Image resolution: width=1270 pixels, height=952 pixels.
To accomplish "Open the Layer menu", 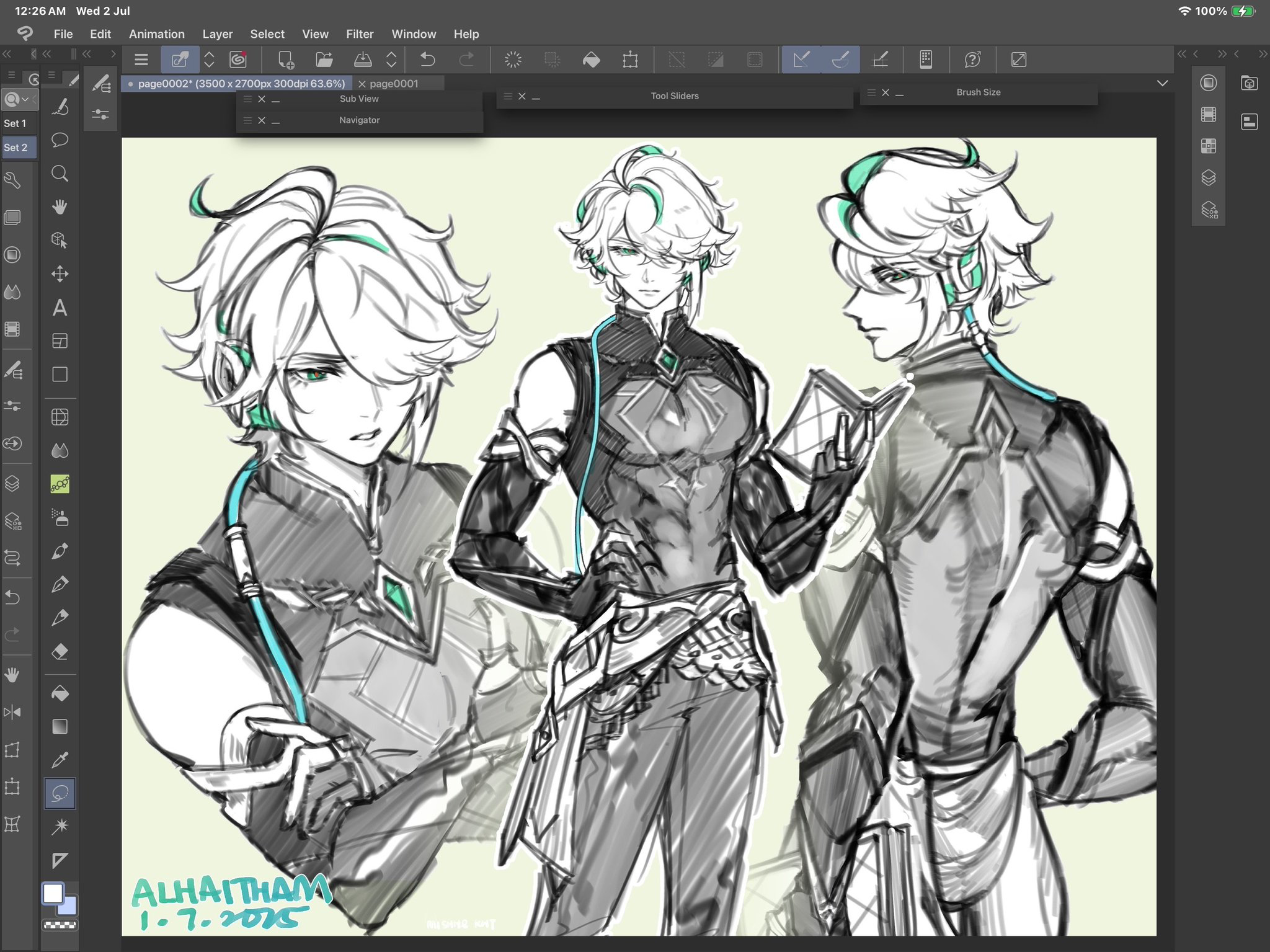I will 217,34.
